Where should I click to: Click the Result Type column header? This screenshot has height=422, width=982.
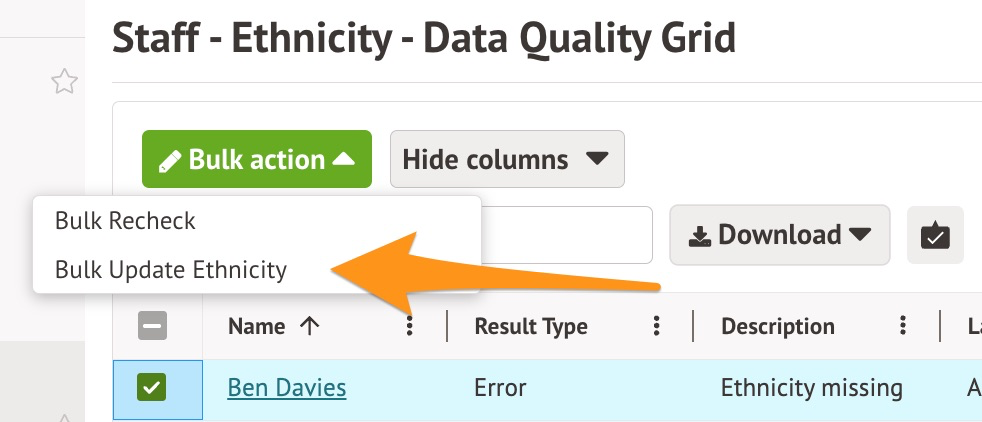531,326
